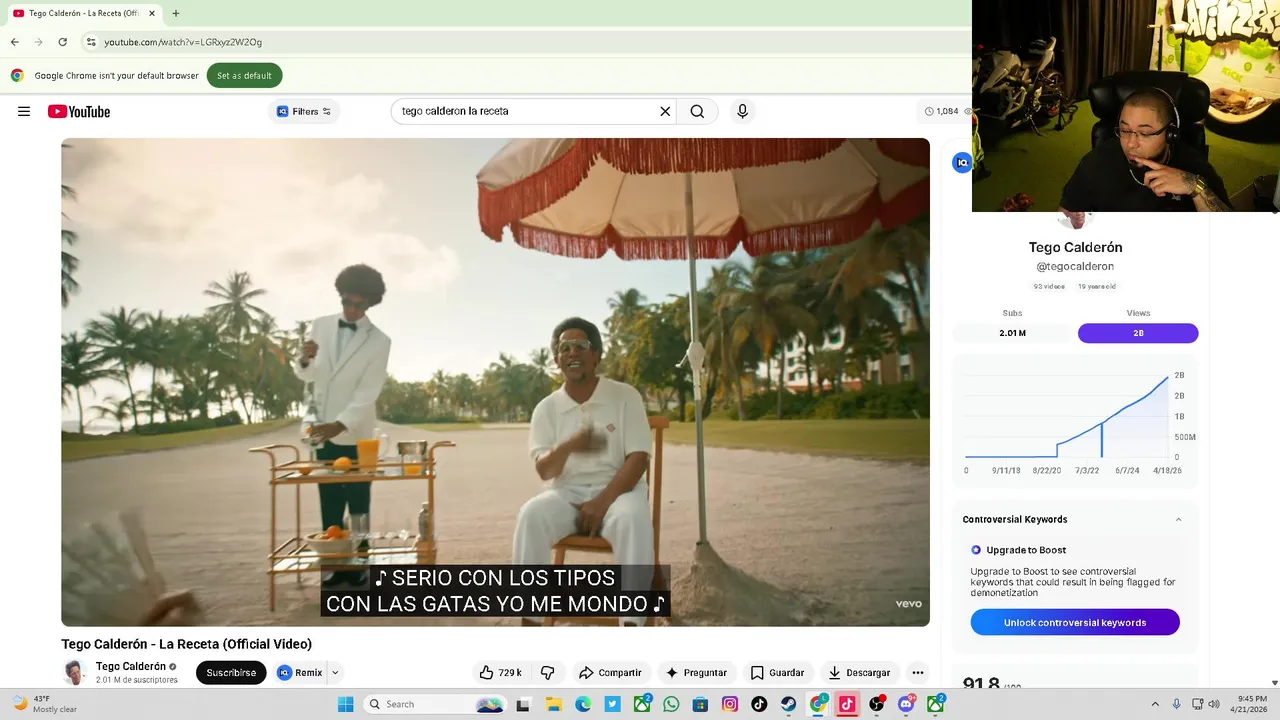Subscribe with the Suscribirse button

click(x=231, y=673)
